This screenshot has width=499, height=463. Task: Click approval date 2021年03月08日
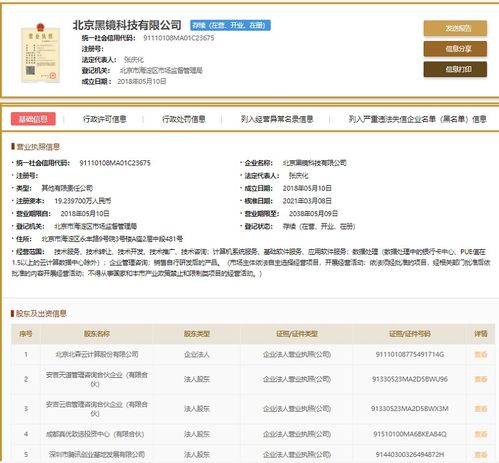pos(307,201)
